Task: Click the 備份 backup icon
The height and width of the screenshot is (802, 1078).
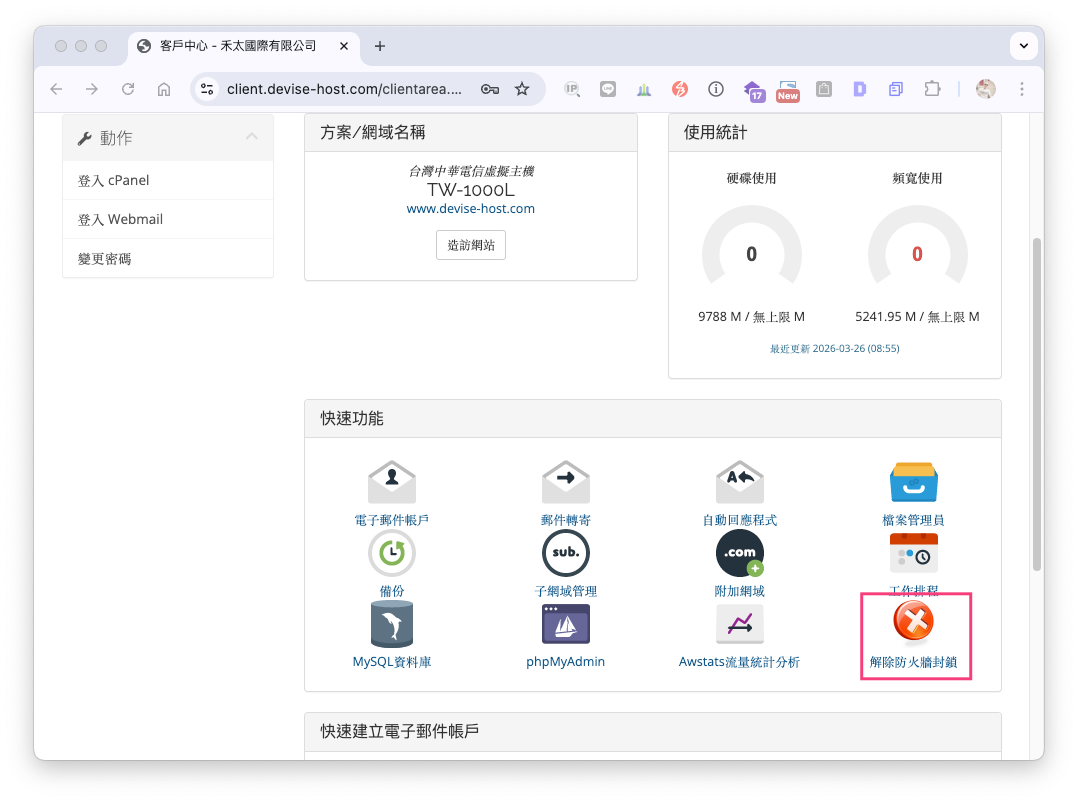Action: [x=391, y=554]
